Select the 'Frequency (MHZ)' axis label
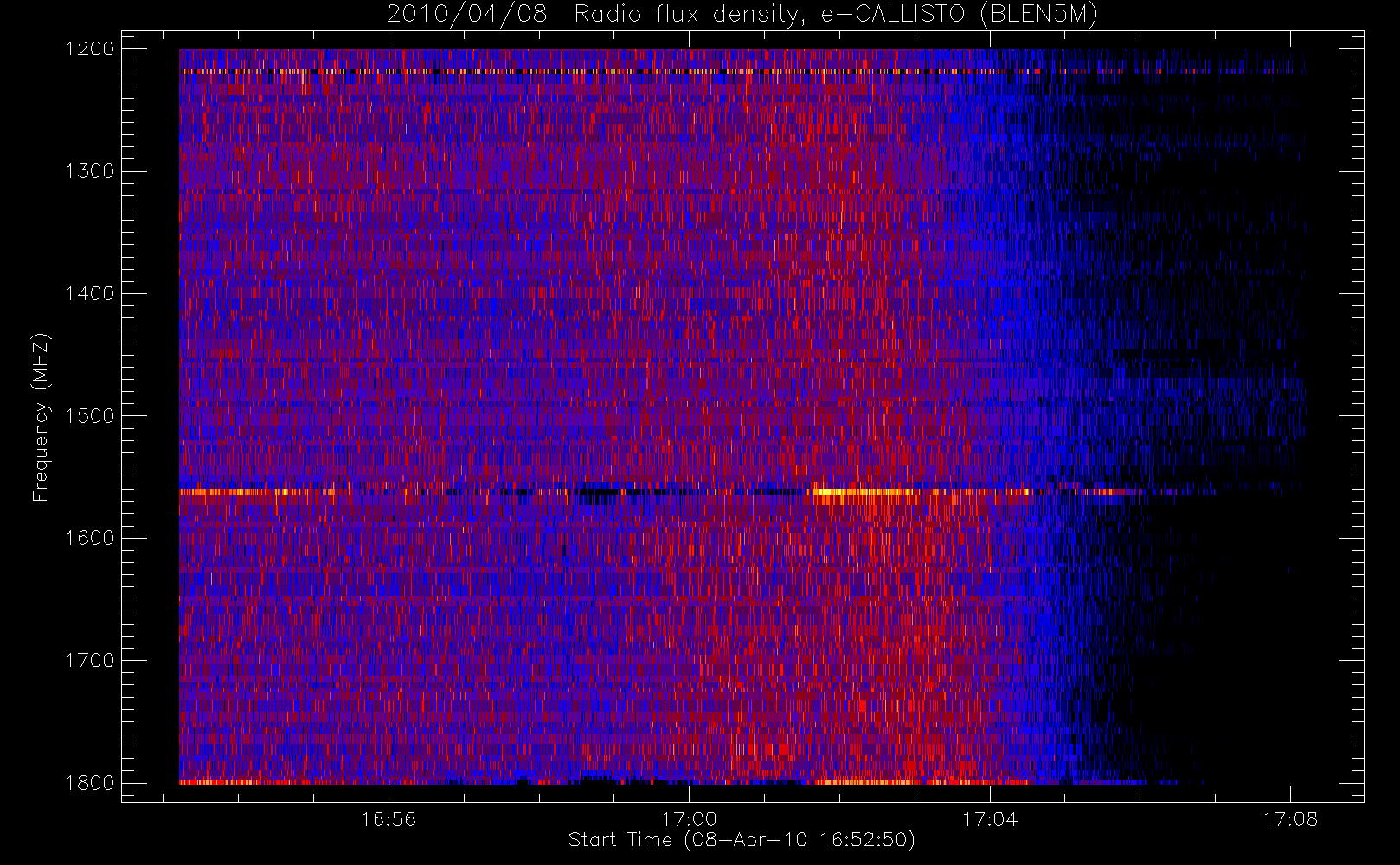The image size is (1400, 865). click(x=40, y=417)
